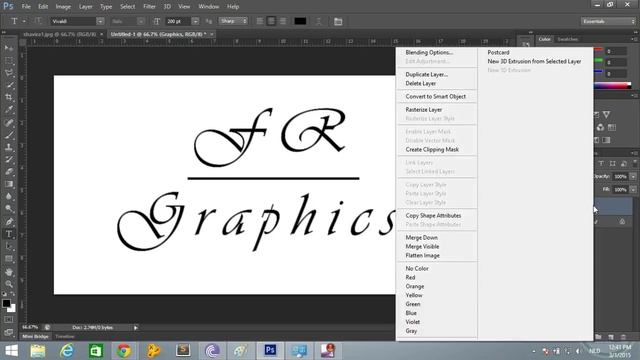Click the foreground color swatch in toolbox
The height and width of the screenshot is (360, 640).
point(6,303)
